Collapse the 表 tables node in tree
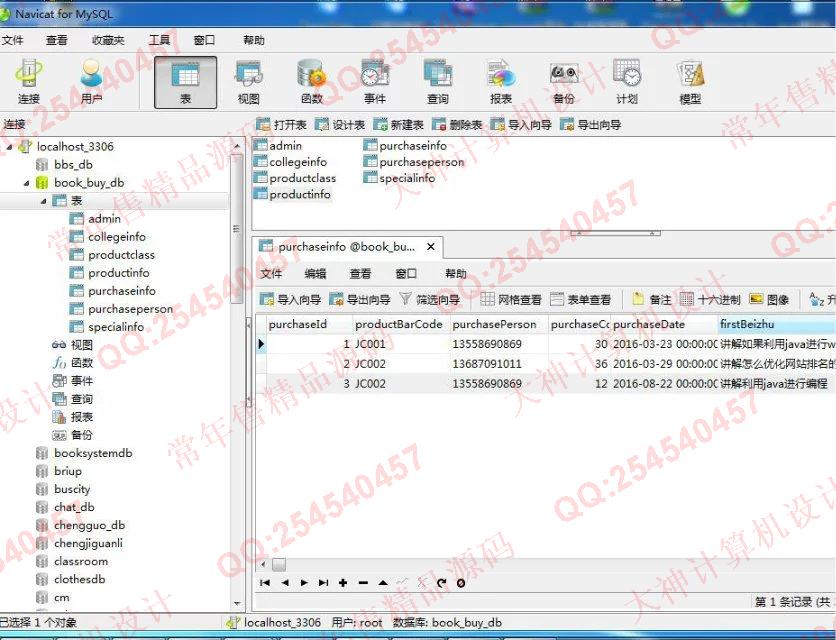This screenshot has width=836, height=640. tap(44, 201)
